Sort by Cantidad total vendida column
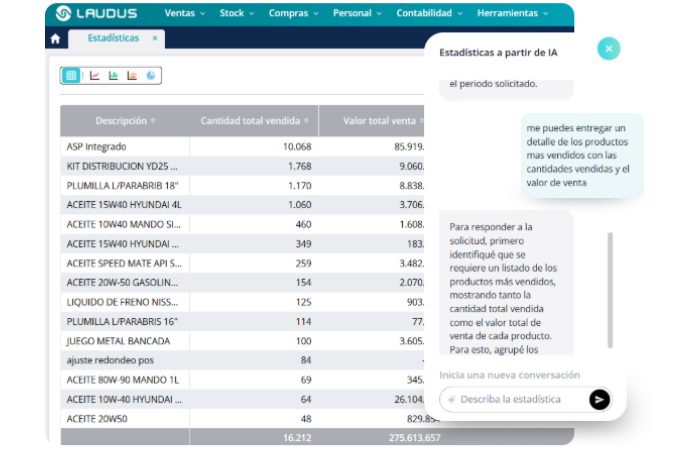This screenshot has width=700, height=450. [254, 121]
